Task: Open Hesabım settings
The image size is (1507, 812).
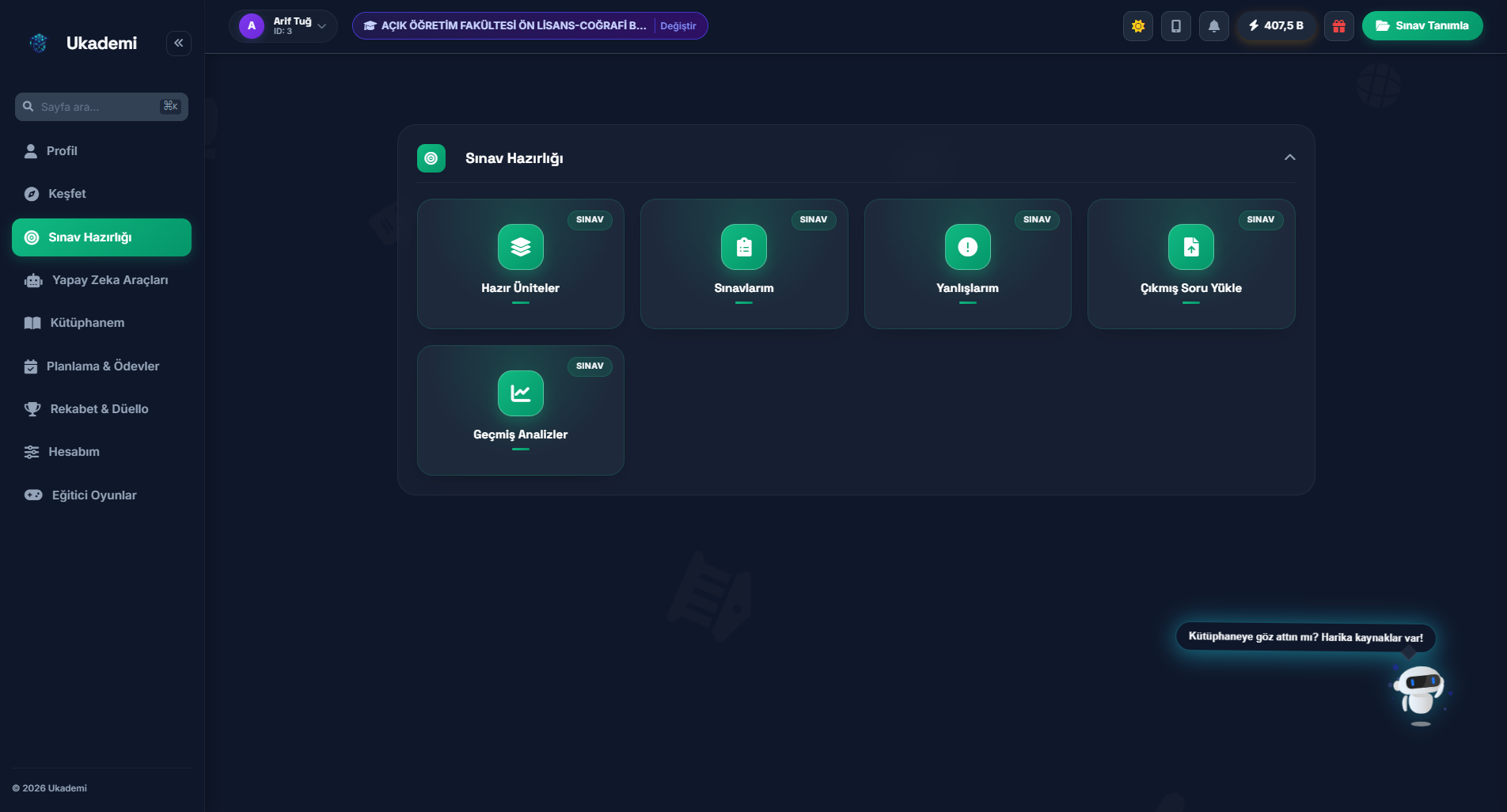Action: coord(101,452)
